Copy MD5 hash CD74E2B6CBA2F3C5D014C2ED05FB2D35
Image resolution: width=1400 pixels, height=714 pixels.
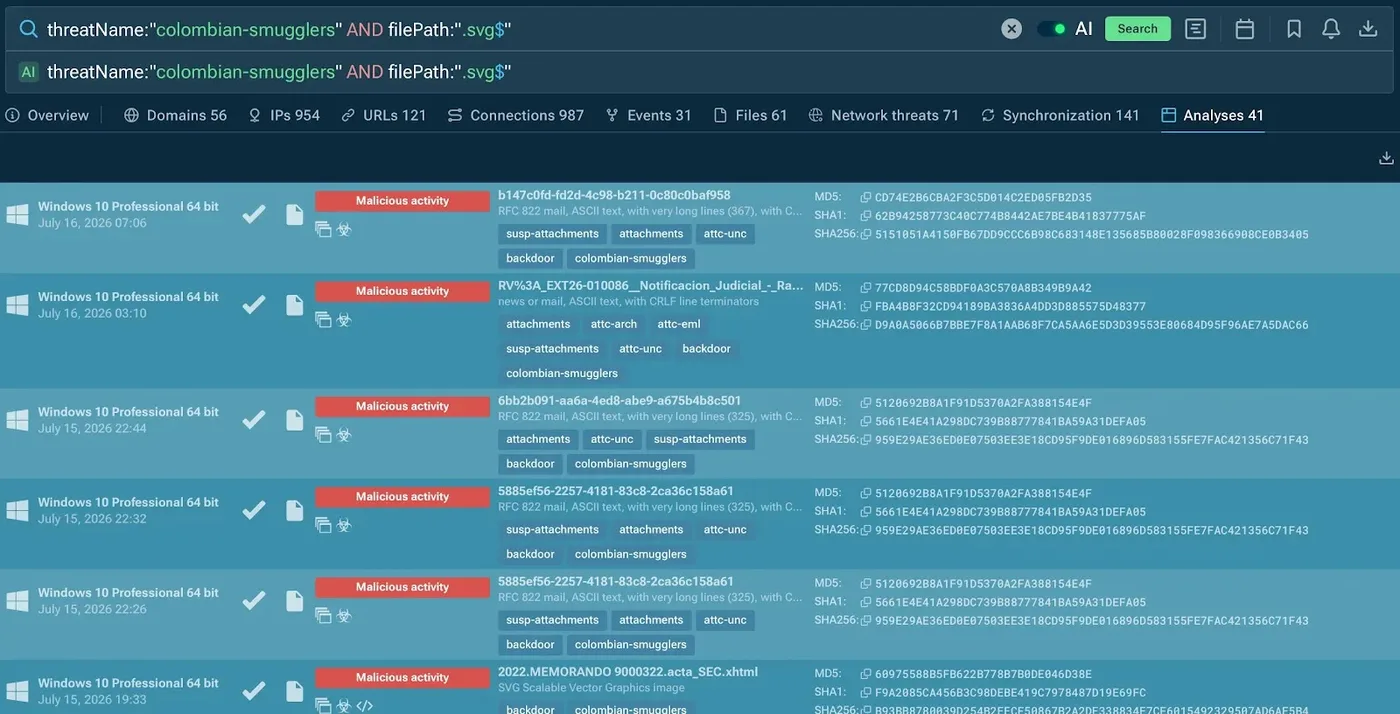click(x=866, y=197)
